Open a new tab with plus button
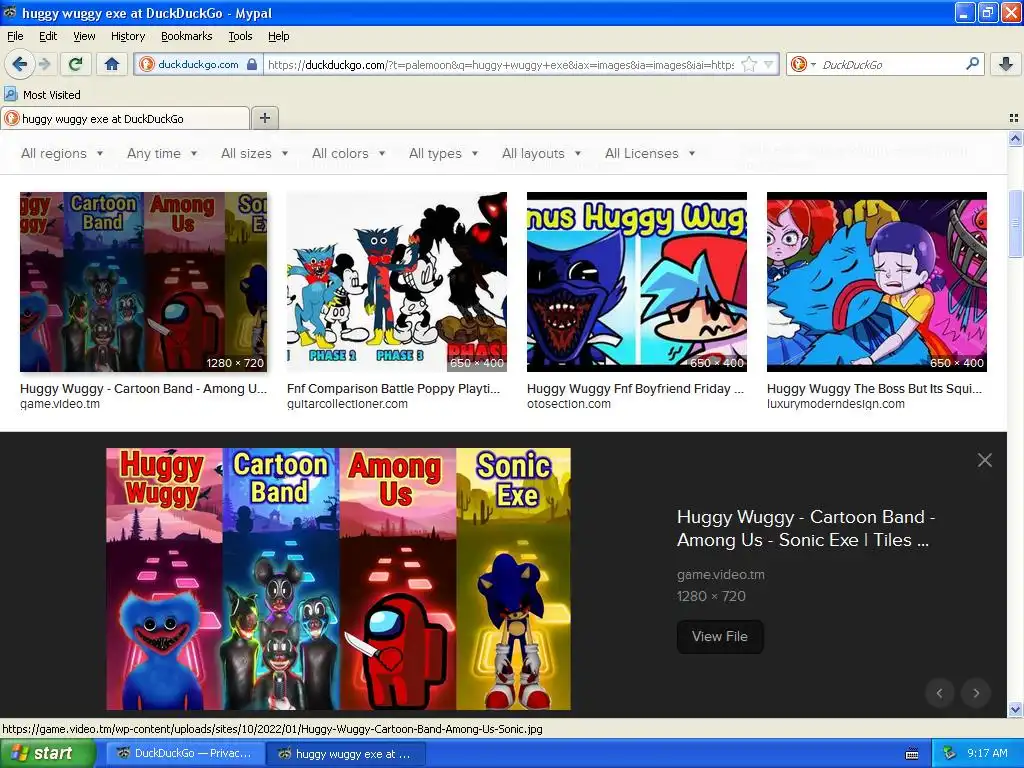The image size is (1024, 768). point(264,118)
